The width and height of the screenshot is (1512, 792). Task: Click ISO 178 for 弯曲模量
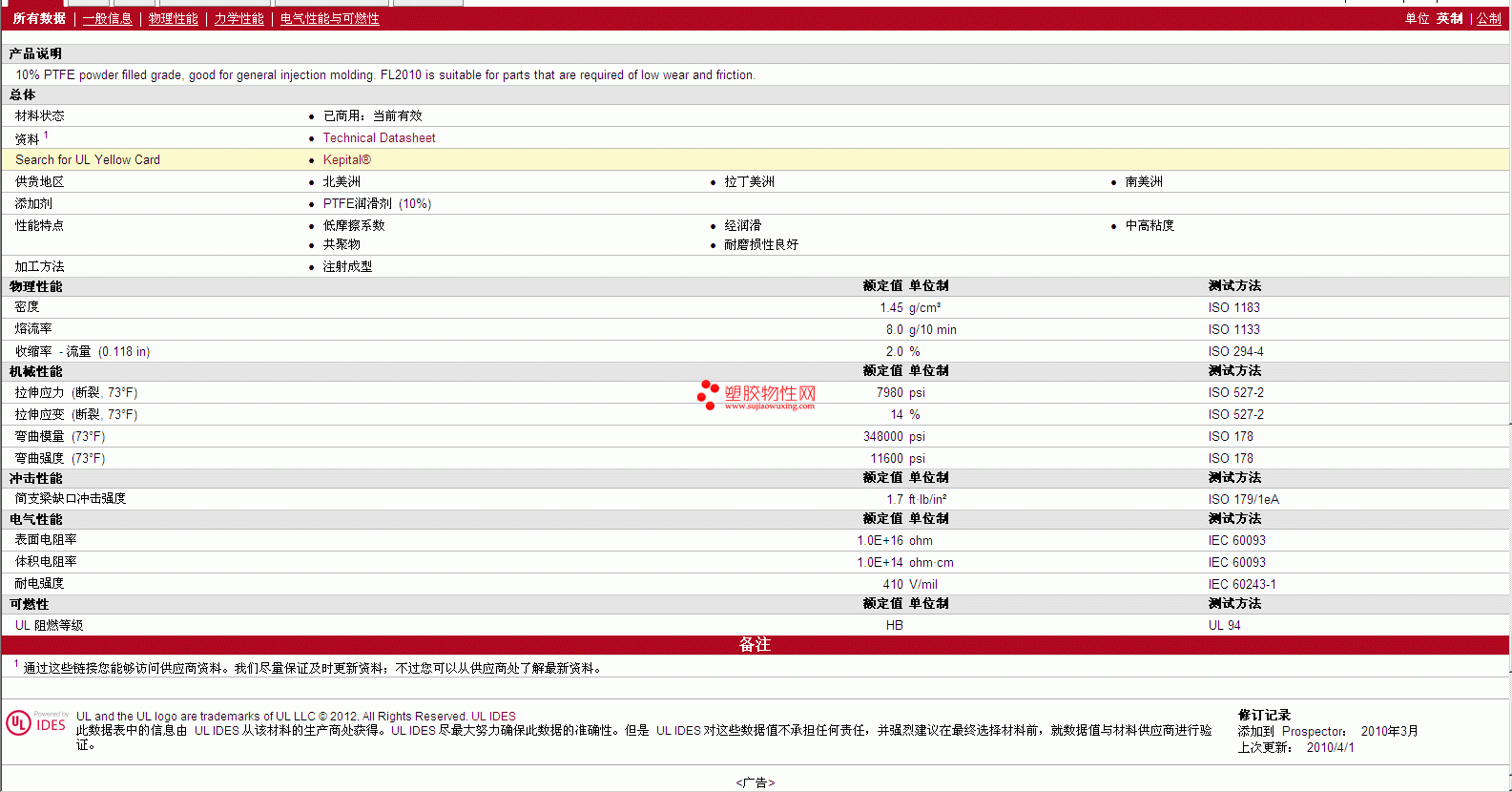(1231, 436)
